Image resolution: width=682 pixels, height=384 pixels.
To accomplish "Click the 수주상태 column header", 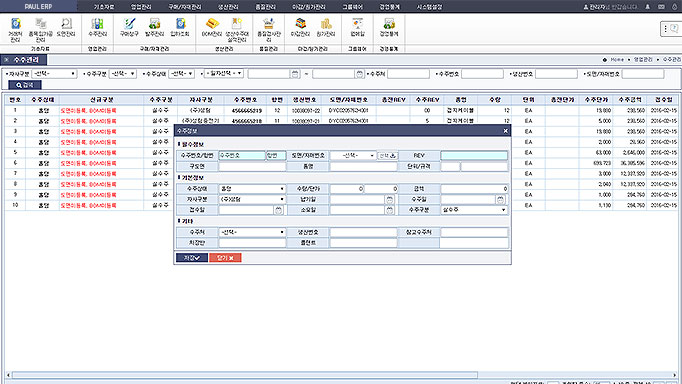I will 43,100.
